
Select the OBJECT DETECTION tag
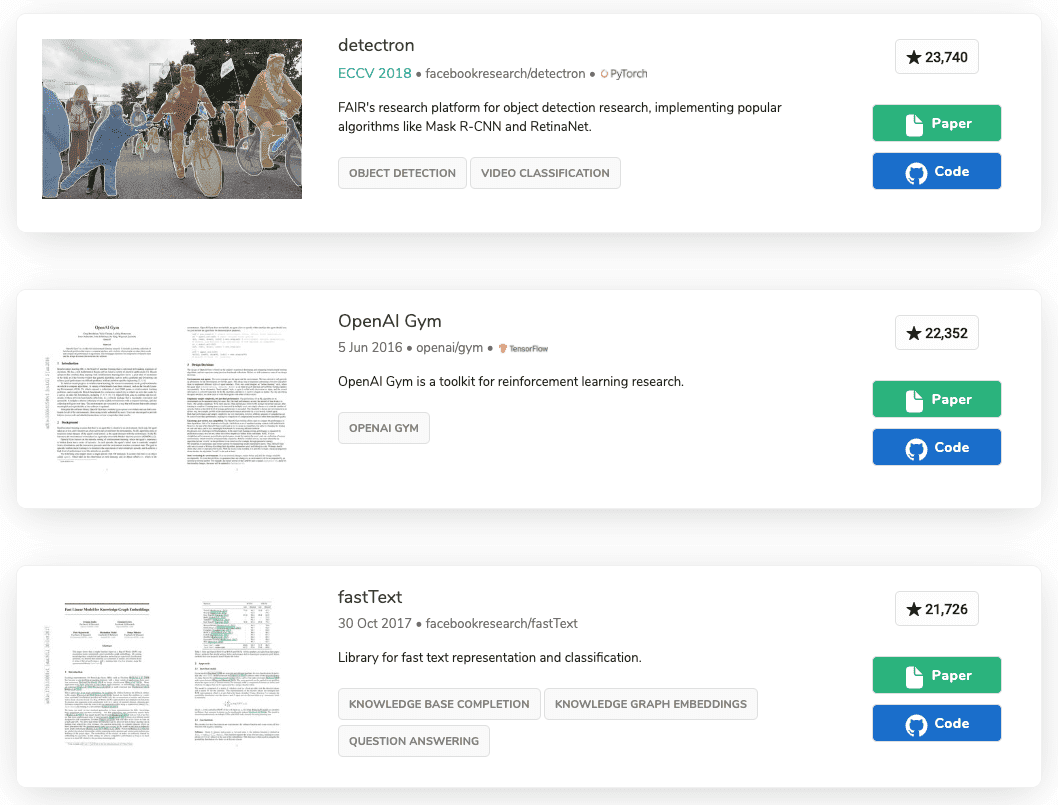pos(402,172)
